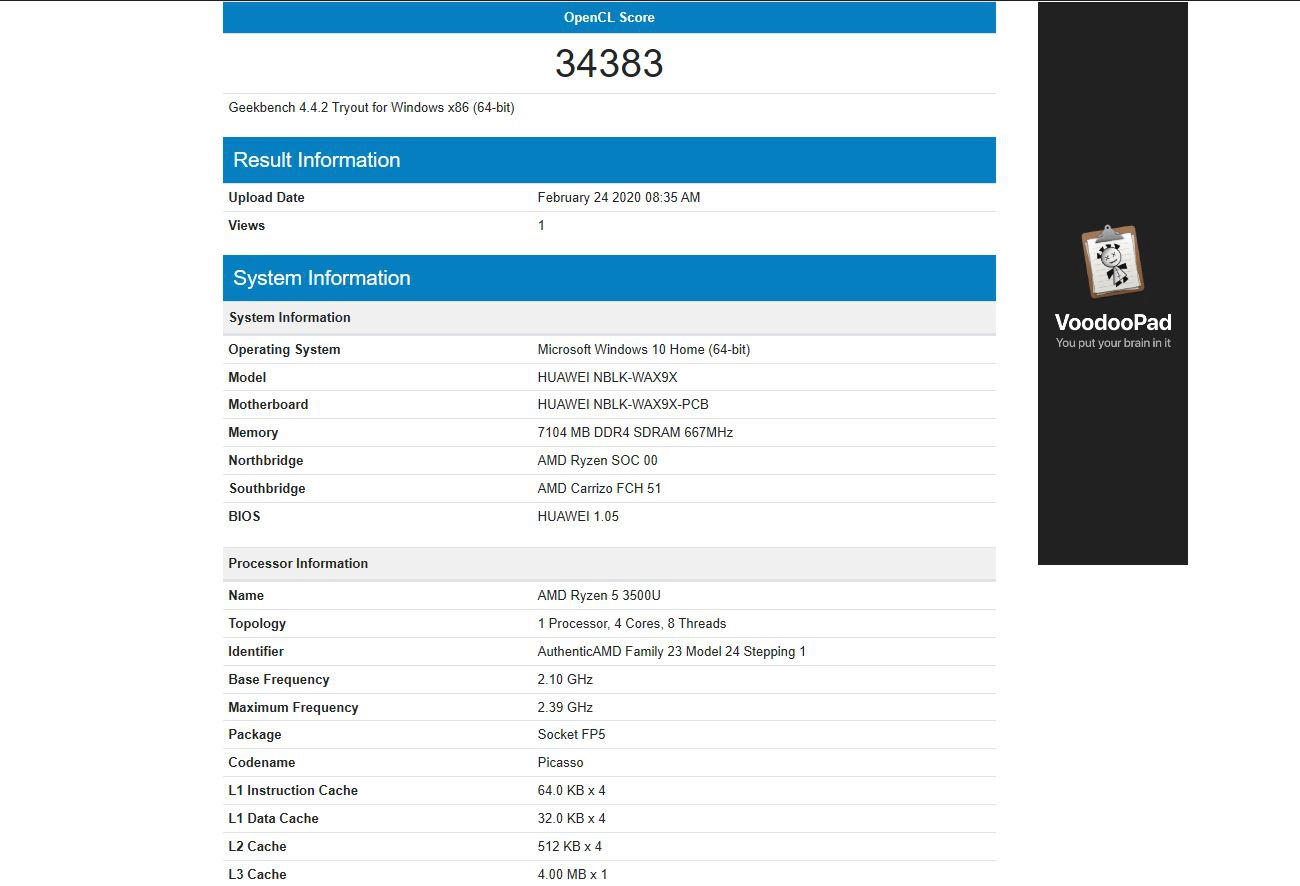Select topology value 1 Processor, 4 Cores, 8 Threads

click(632, 623)
